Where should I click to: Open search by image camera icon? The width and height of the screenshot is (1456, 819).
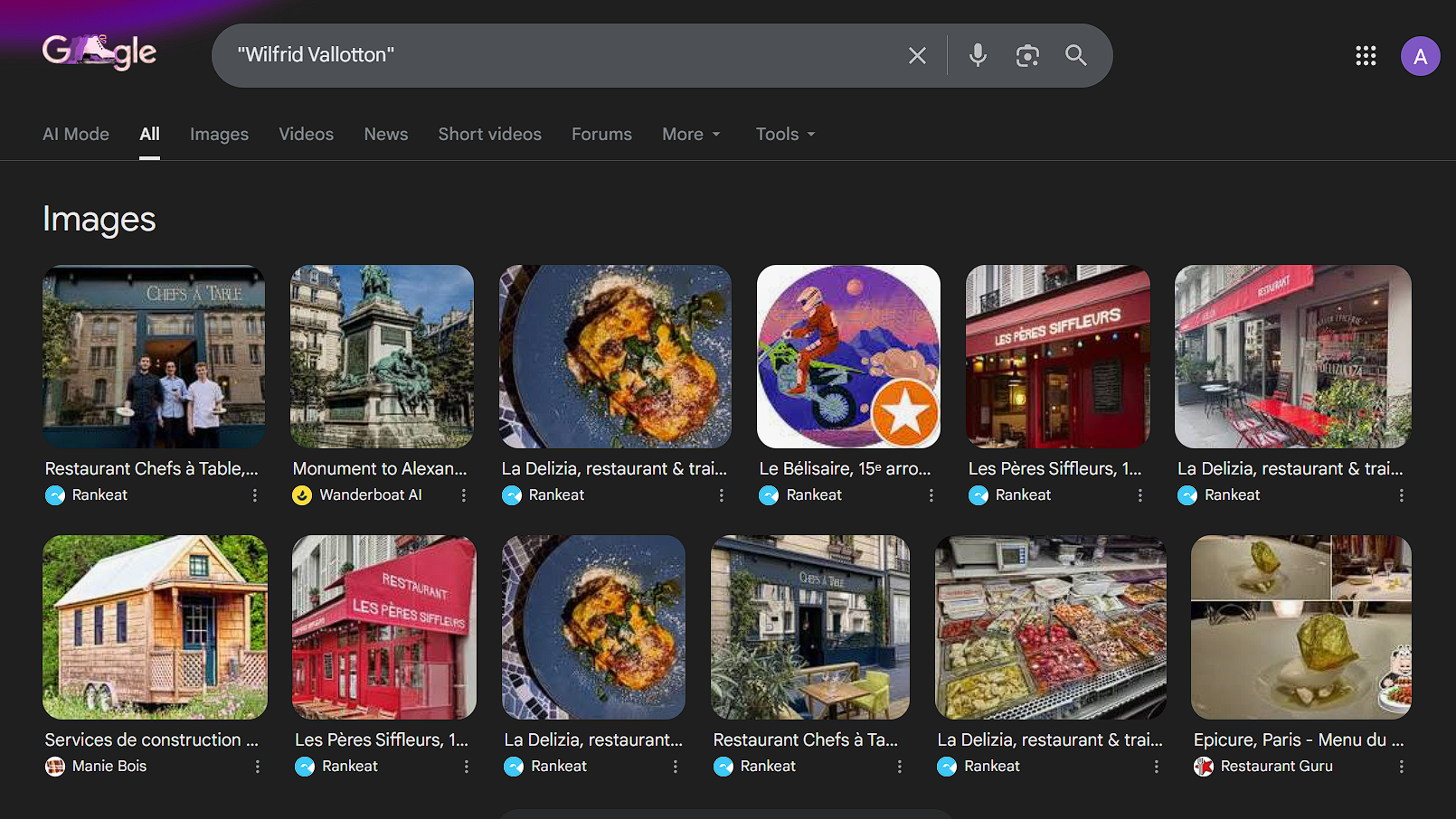pyautogui.click(x=1026, y=56)
